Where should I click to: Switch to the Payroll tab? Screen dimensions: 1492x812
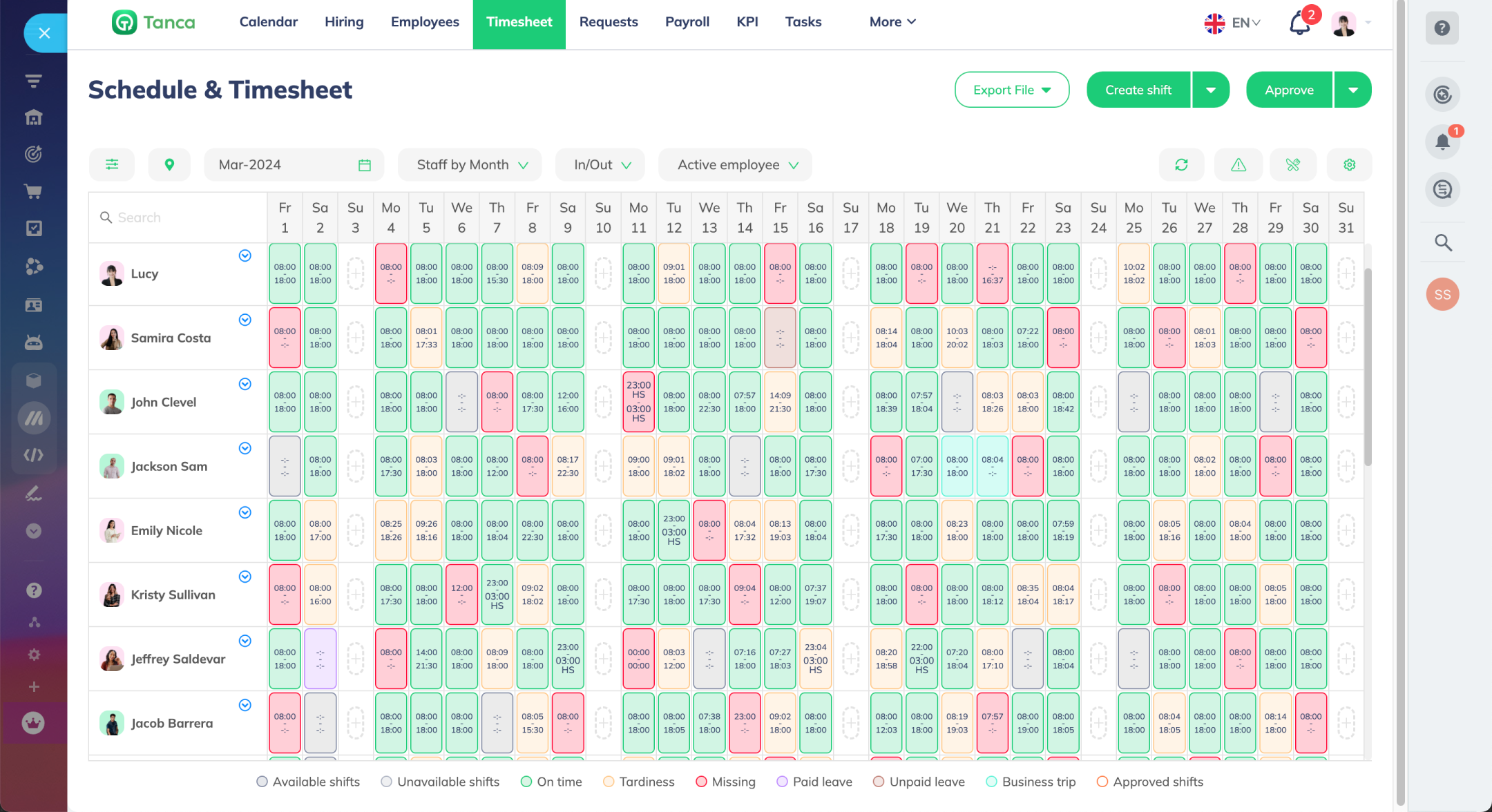tap(687, 22)
